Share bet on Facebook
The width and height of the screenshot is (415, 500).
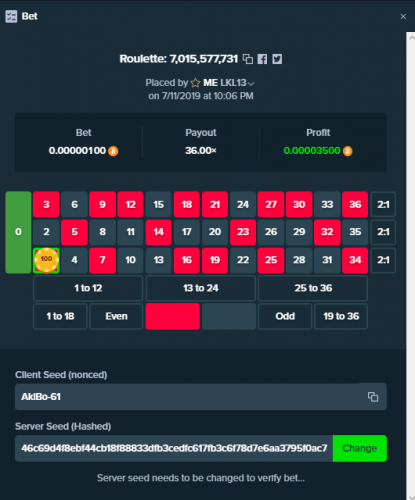pos(262,59)
